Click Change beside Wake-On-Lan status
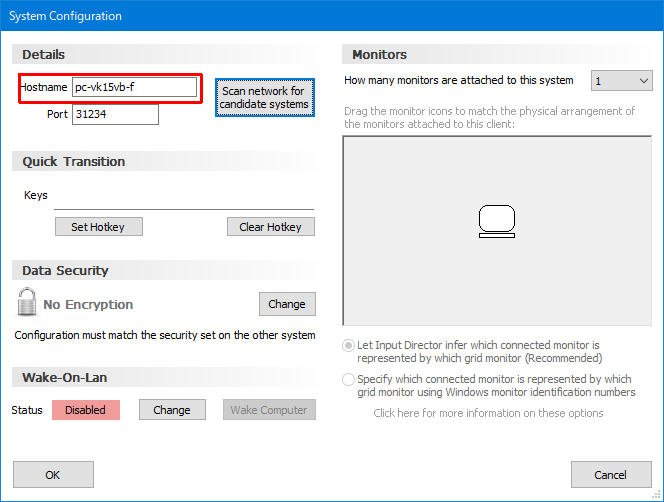This screenshot has height=502, width=664. point(172,410)
